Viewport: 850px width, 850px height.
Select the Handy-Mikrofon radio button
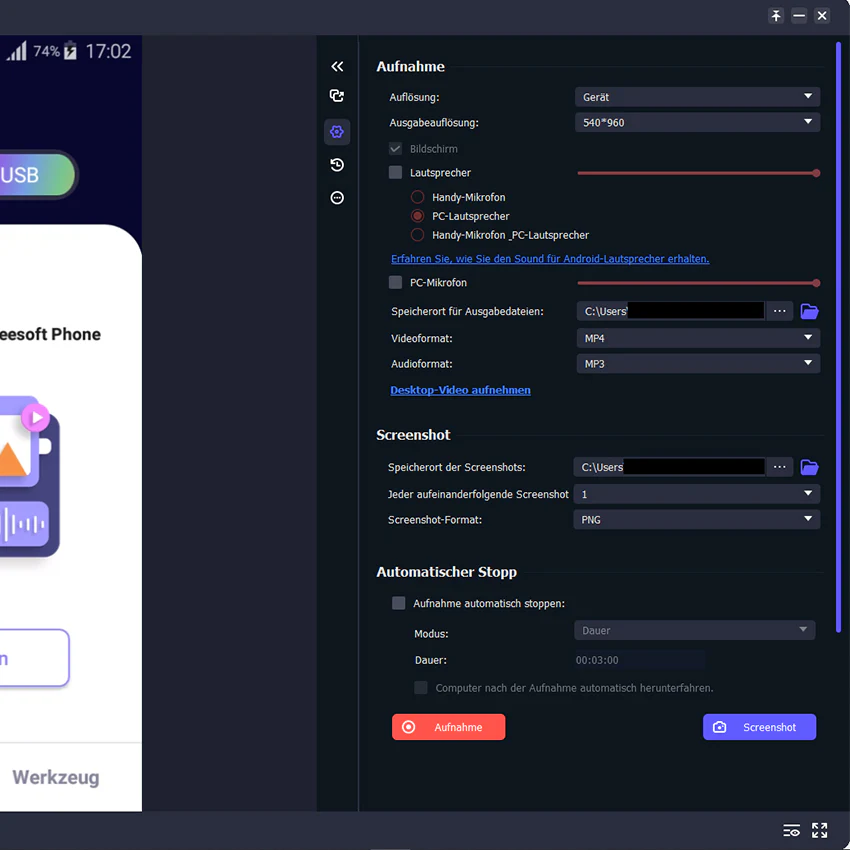point(417,197)
